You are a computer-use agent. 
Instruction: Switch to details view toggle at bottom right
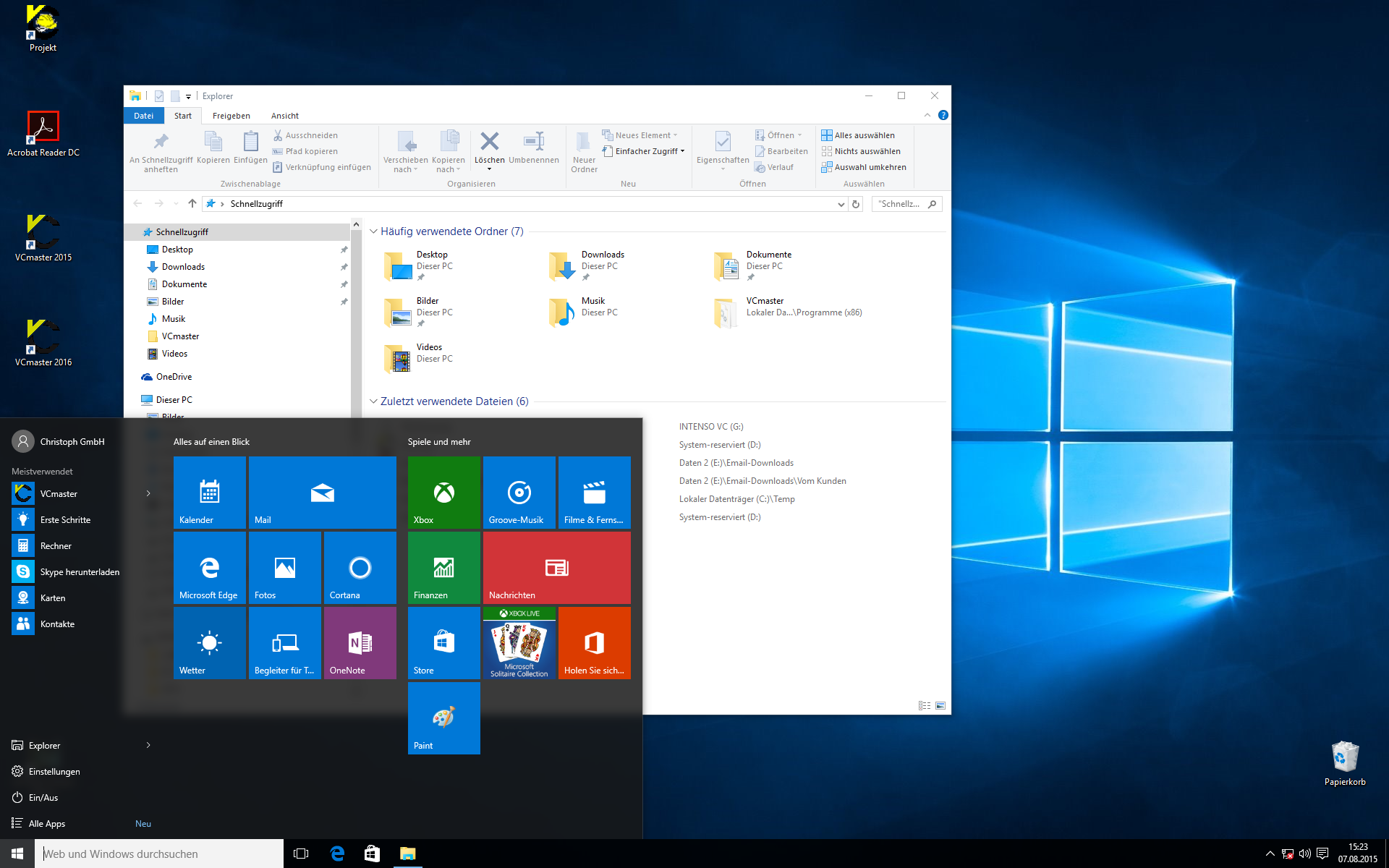(924, 705)
